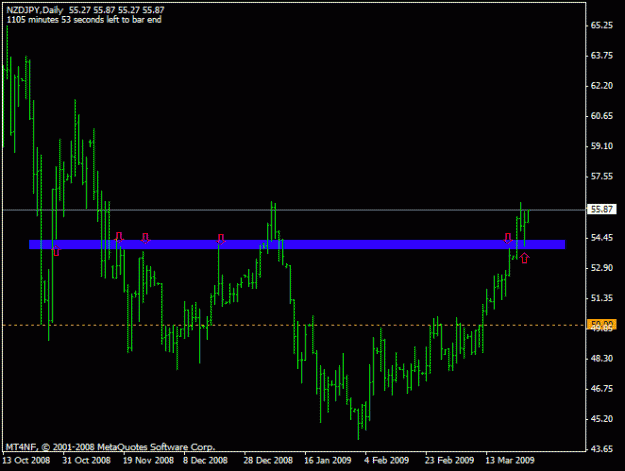The image size is (625, 471).
Task: Click the 52.90 price axis label
Action: click(601, 268)
